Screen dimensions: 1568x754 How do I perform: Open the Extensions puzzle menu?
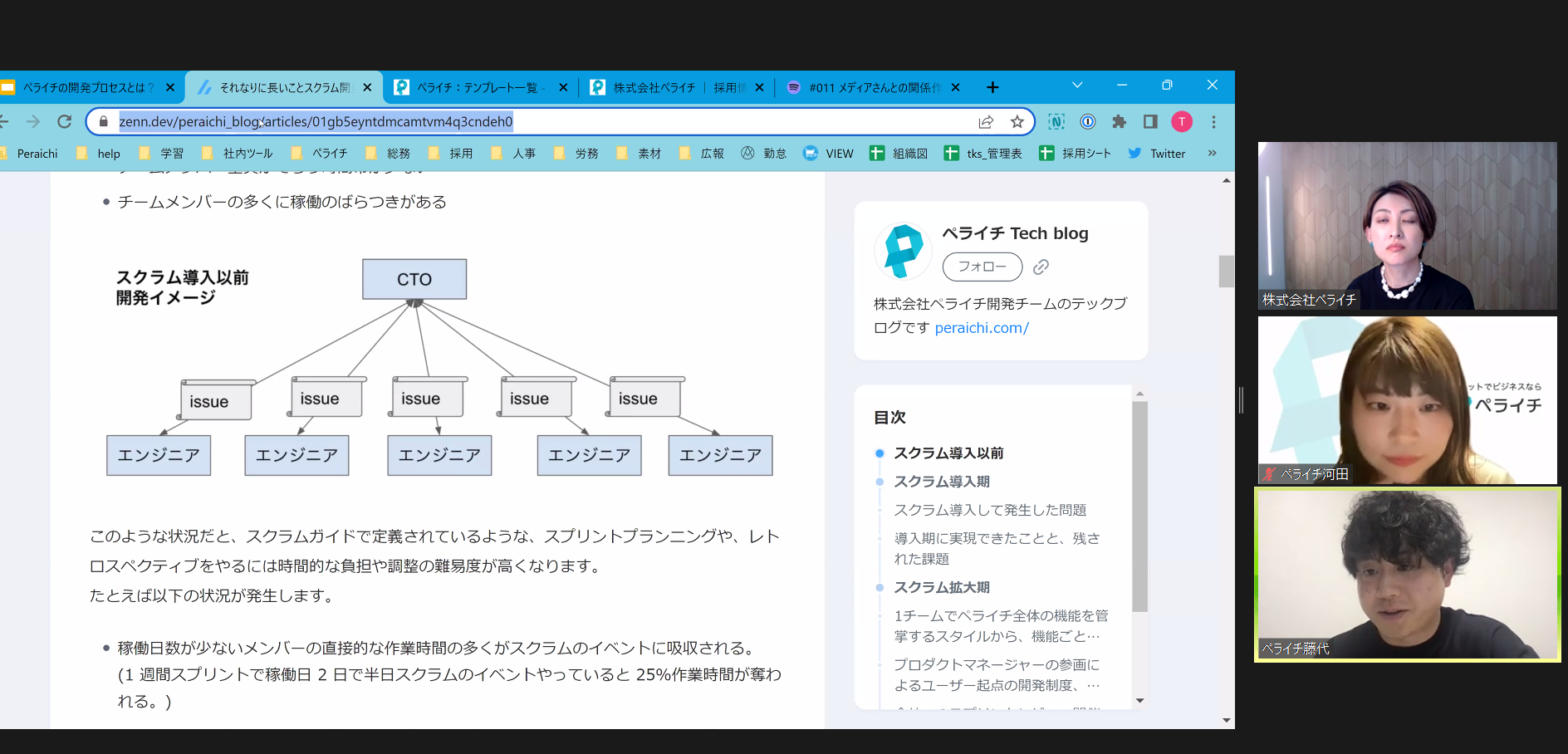1120,122
